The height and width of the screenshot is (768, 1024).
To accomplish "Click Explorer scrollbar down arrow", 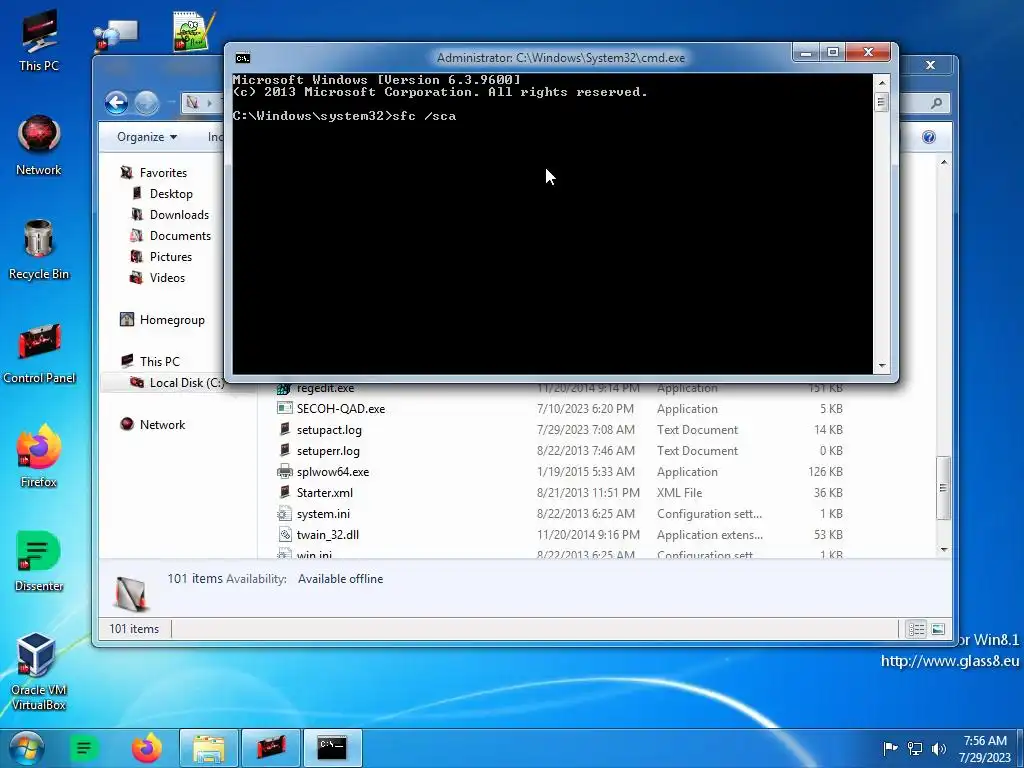I will tap(943, 549).
